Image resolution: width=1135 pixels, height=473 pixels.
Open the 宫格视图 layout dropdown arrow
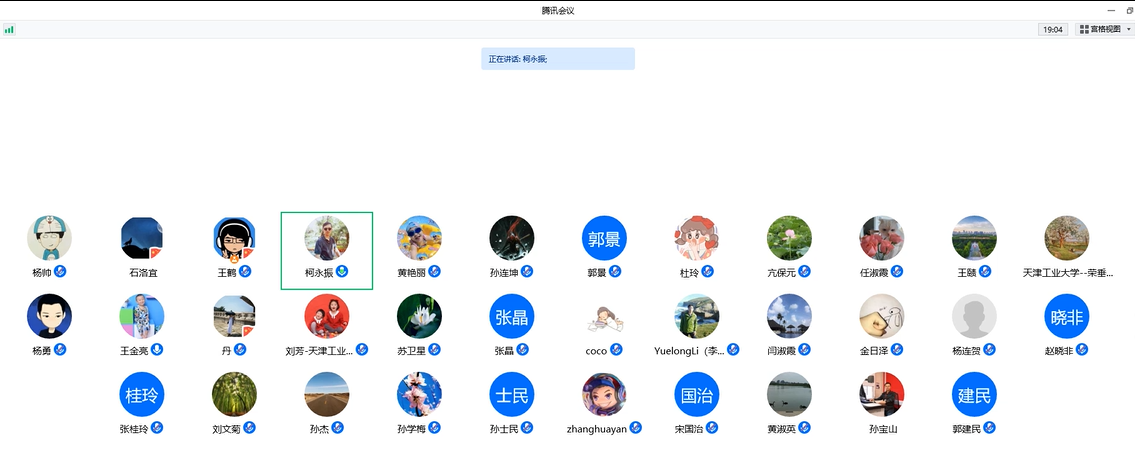pos(1128,30)
